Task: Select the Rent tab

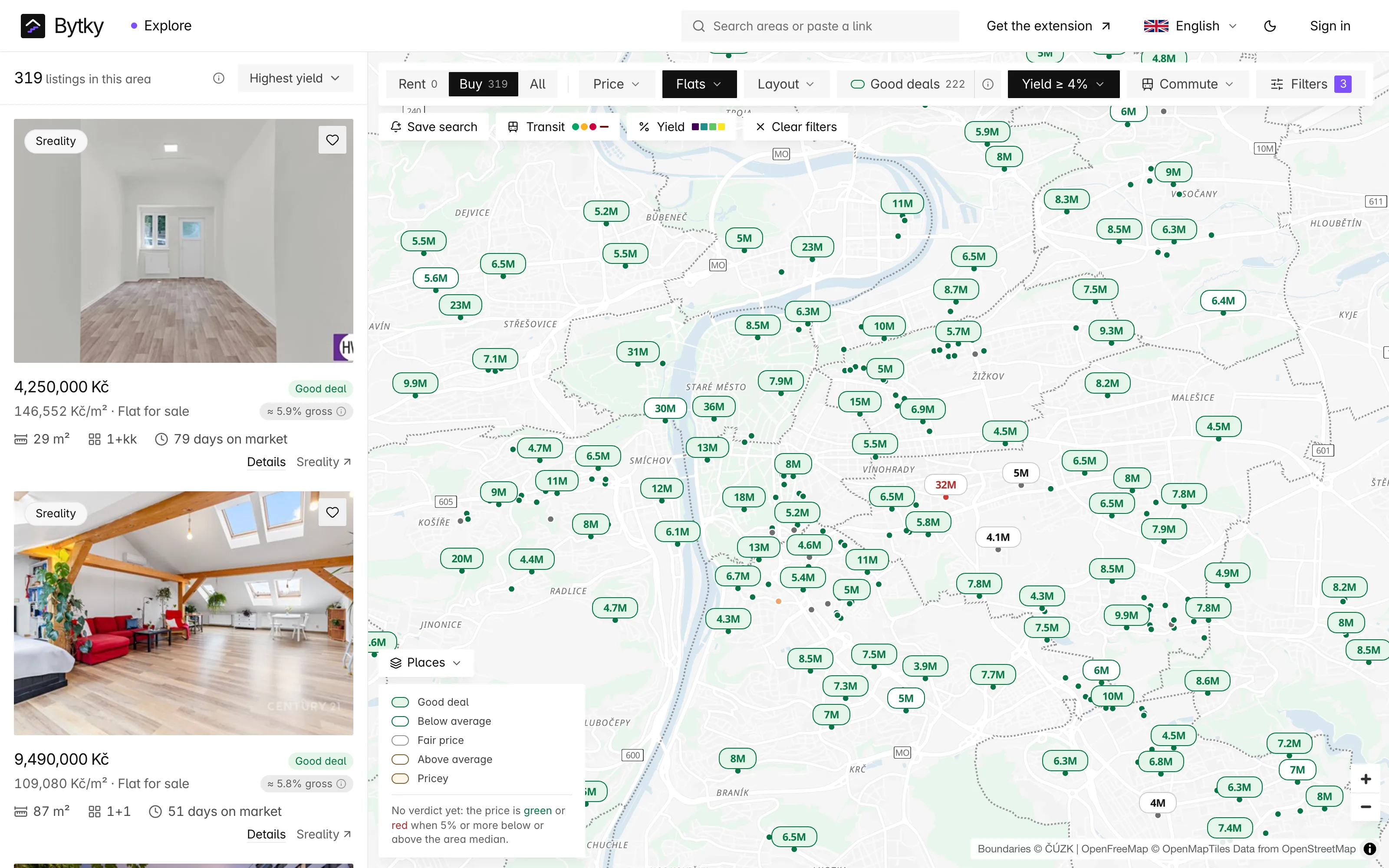Action: [x=417, y=84]
